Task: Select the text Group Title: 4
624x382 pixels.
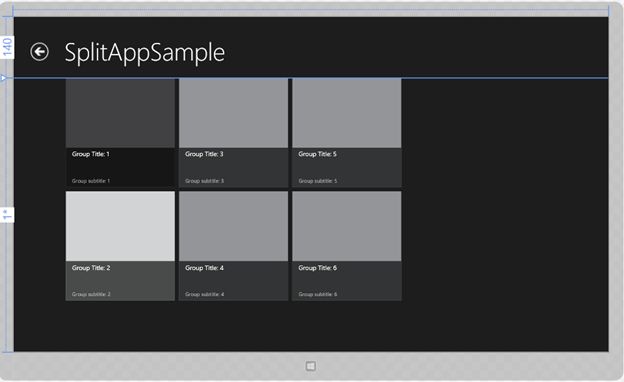Action: point(204,268)
